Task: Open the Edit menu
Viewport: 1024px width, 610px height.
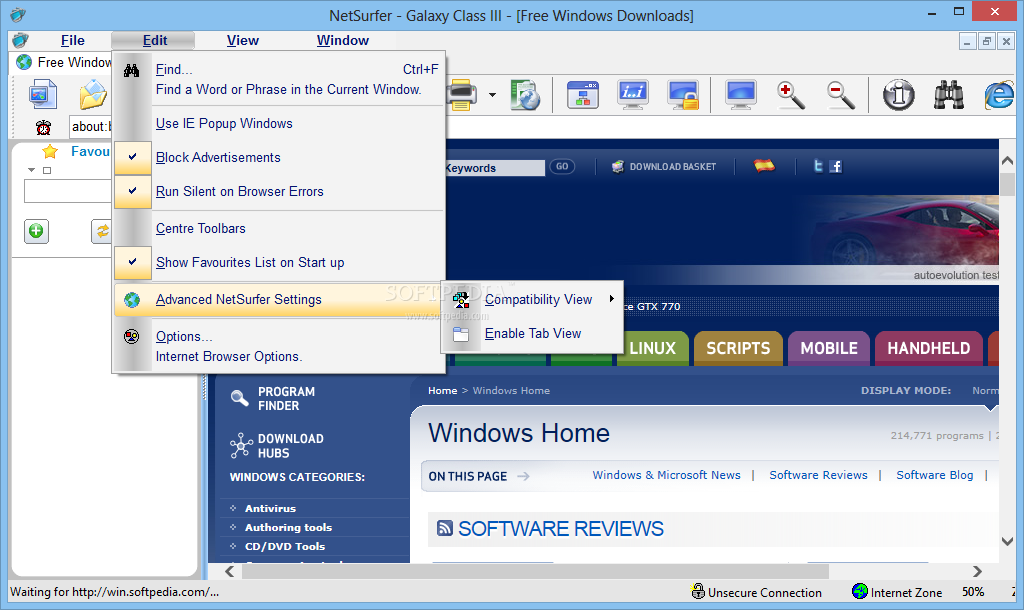Action: pos(155,40)
